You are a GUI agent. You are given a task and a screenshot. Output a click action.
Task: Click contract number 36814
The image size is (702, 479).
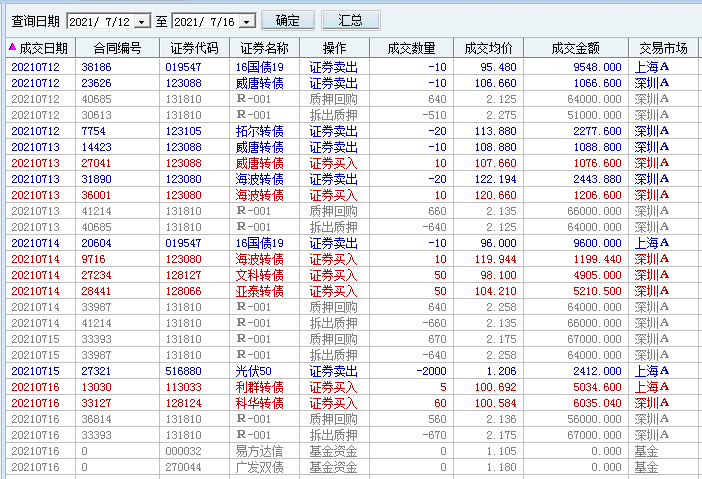(96, 419)
